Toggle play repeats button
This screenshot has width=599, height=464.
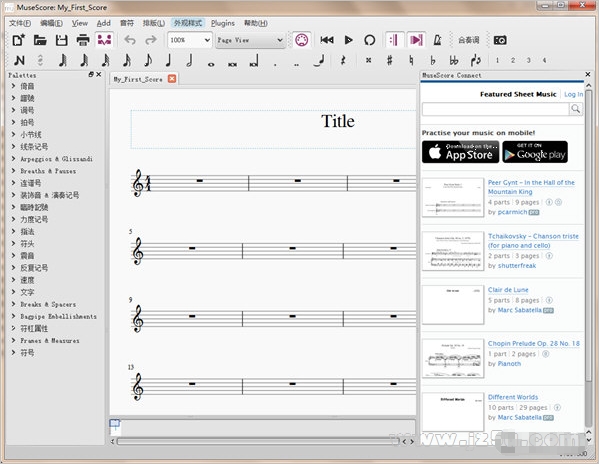coord(394,40)
